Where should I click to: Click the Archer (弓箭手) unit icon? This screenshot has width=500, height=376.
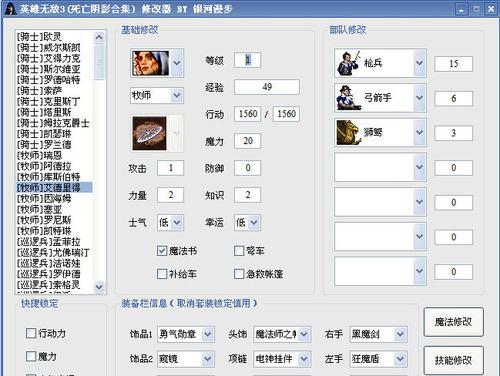coord(349,98)
